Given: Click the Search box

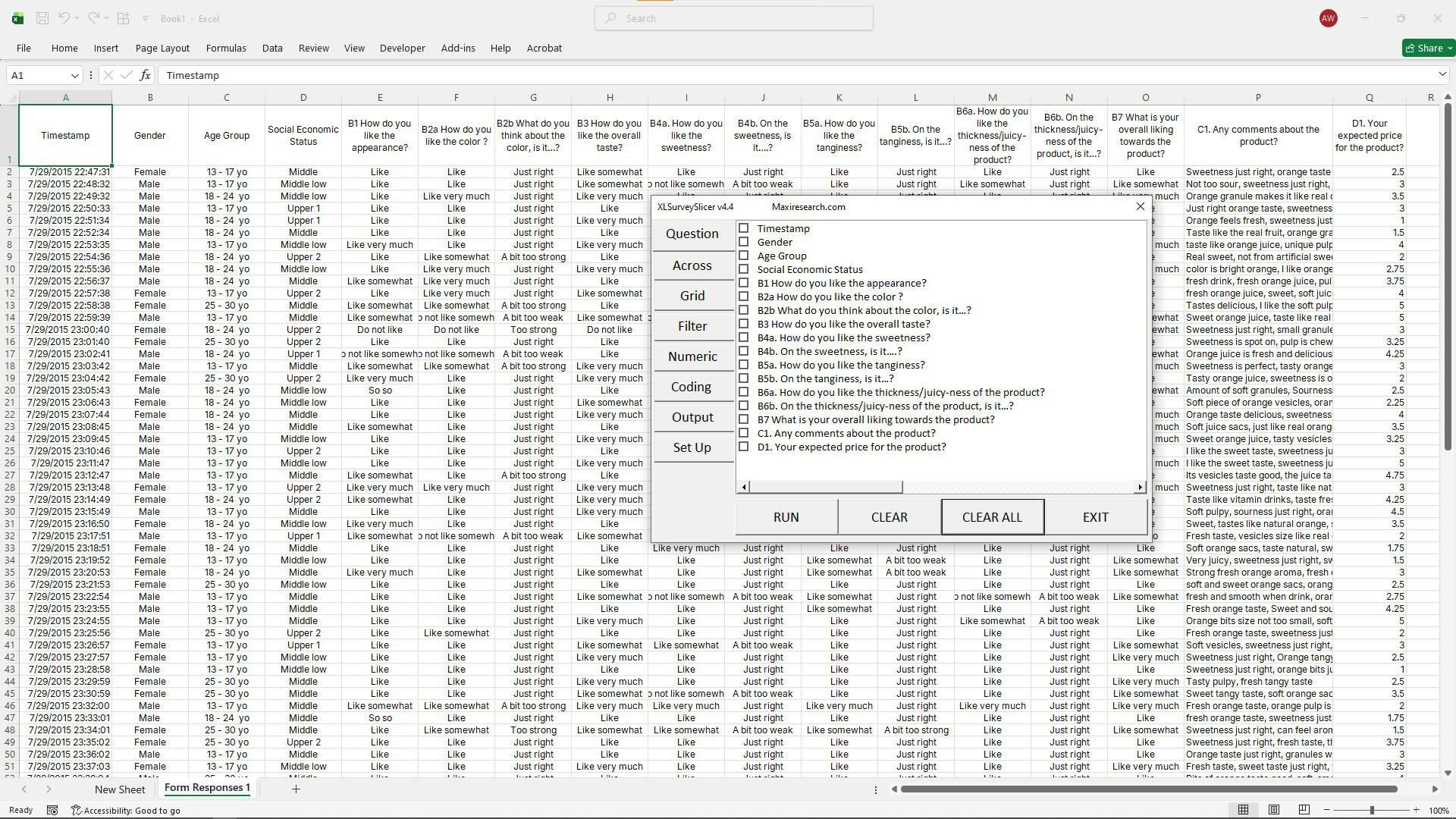Looking at the screenshot, I should click(734, 18).
